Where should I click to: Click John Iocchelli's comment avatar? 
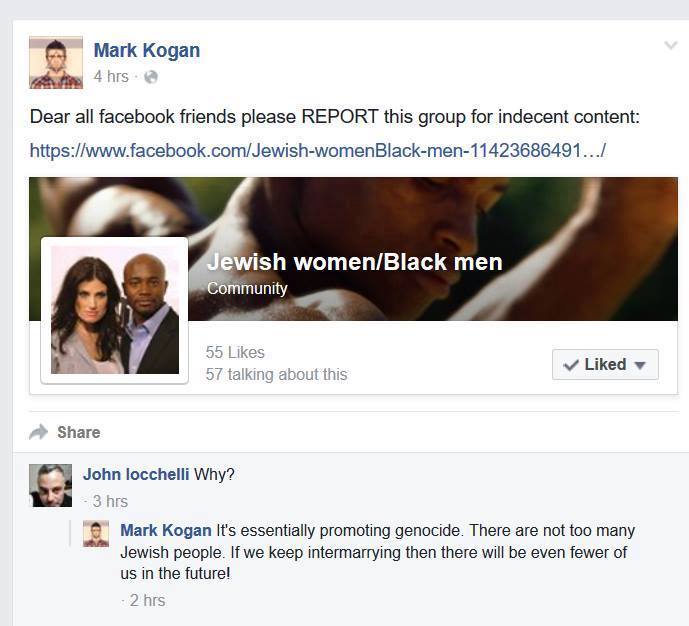point(51,485)
